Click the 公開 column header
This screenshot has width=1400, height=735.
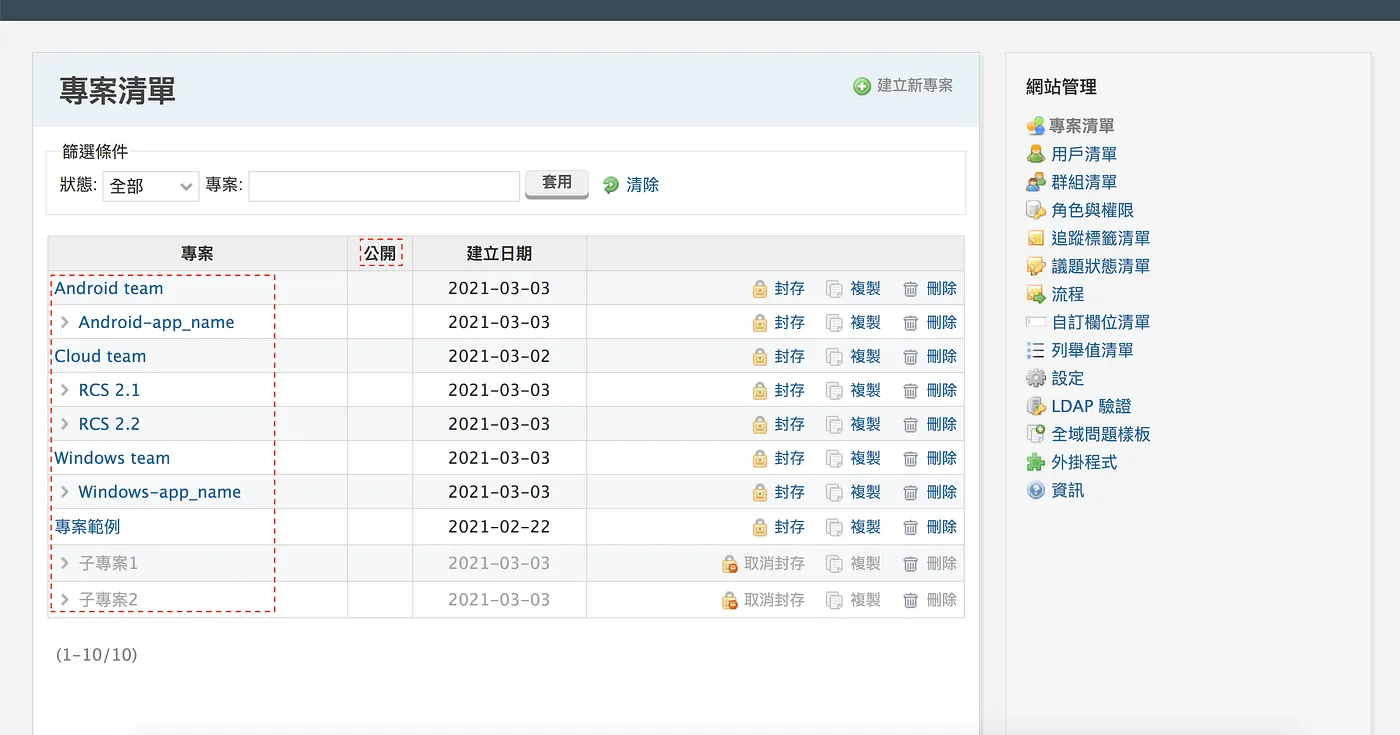(x=380, y=254)
